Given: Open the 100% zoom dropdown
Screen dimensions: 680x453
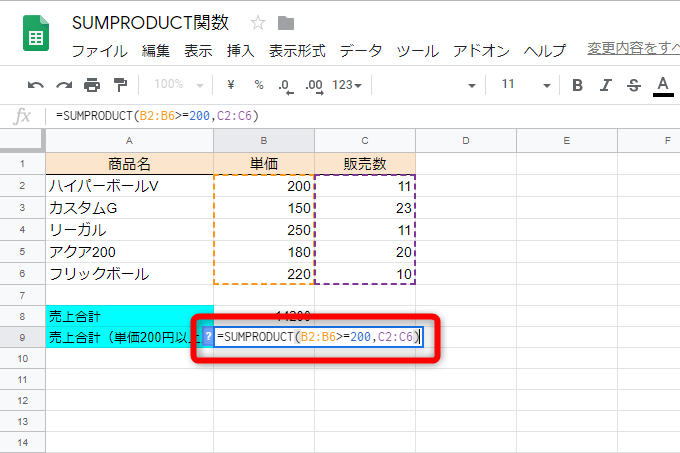Looking at the screenshot, I should (179, 85).
